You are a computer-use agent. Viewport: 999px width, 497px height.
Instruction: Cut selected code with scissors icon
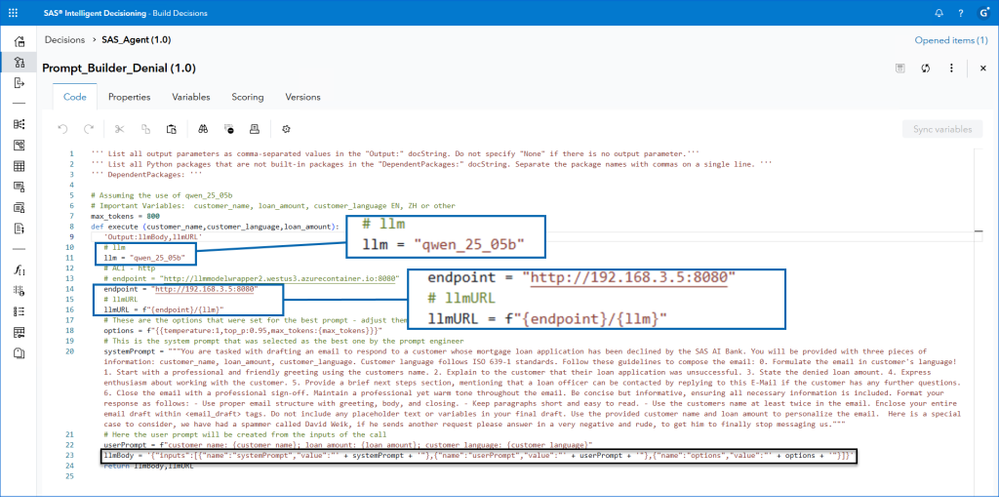tap(119, 129)
